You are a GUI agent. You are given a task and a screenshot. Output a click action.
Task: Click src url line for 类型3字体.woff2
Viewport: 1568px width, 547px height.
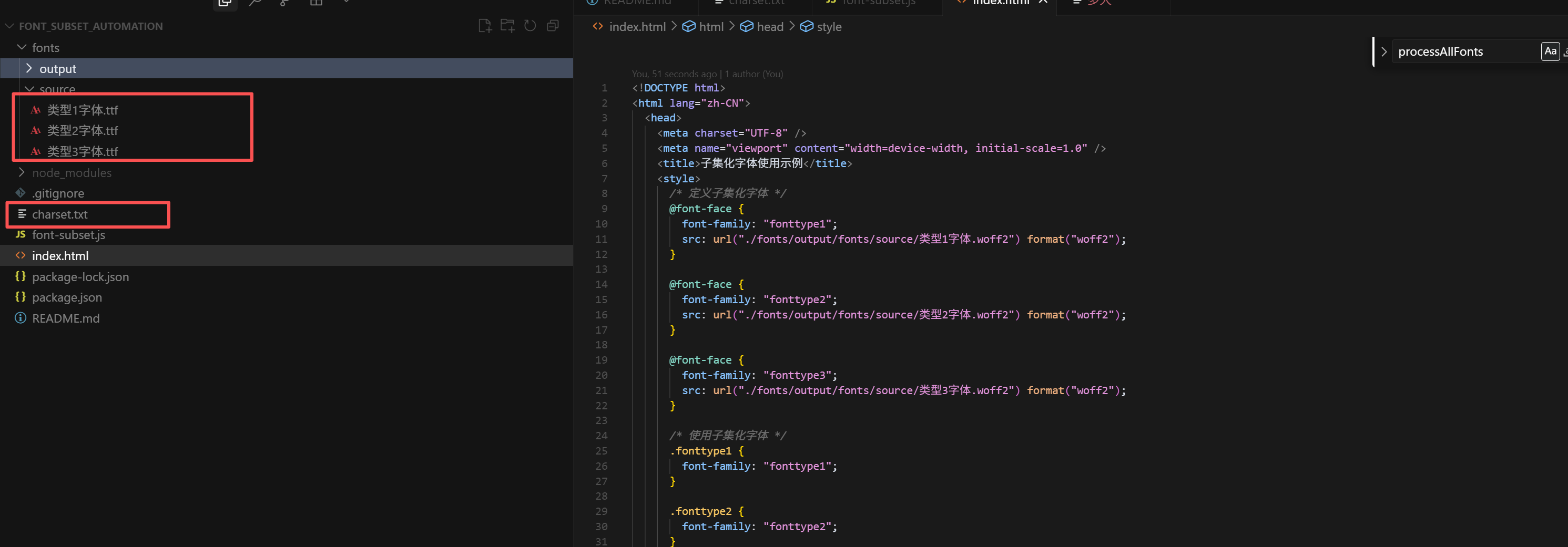tap(904, 390)
